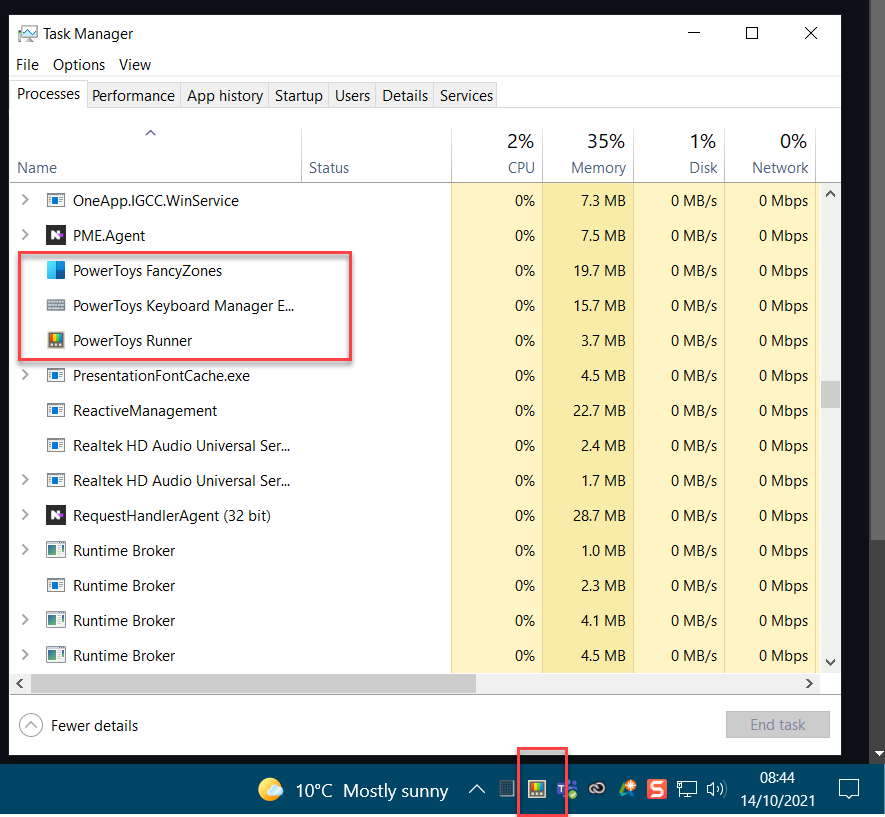Open PowerToys Runner from the system tray
This screenshot has height=817, width=885.
click(538, 788)
